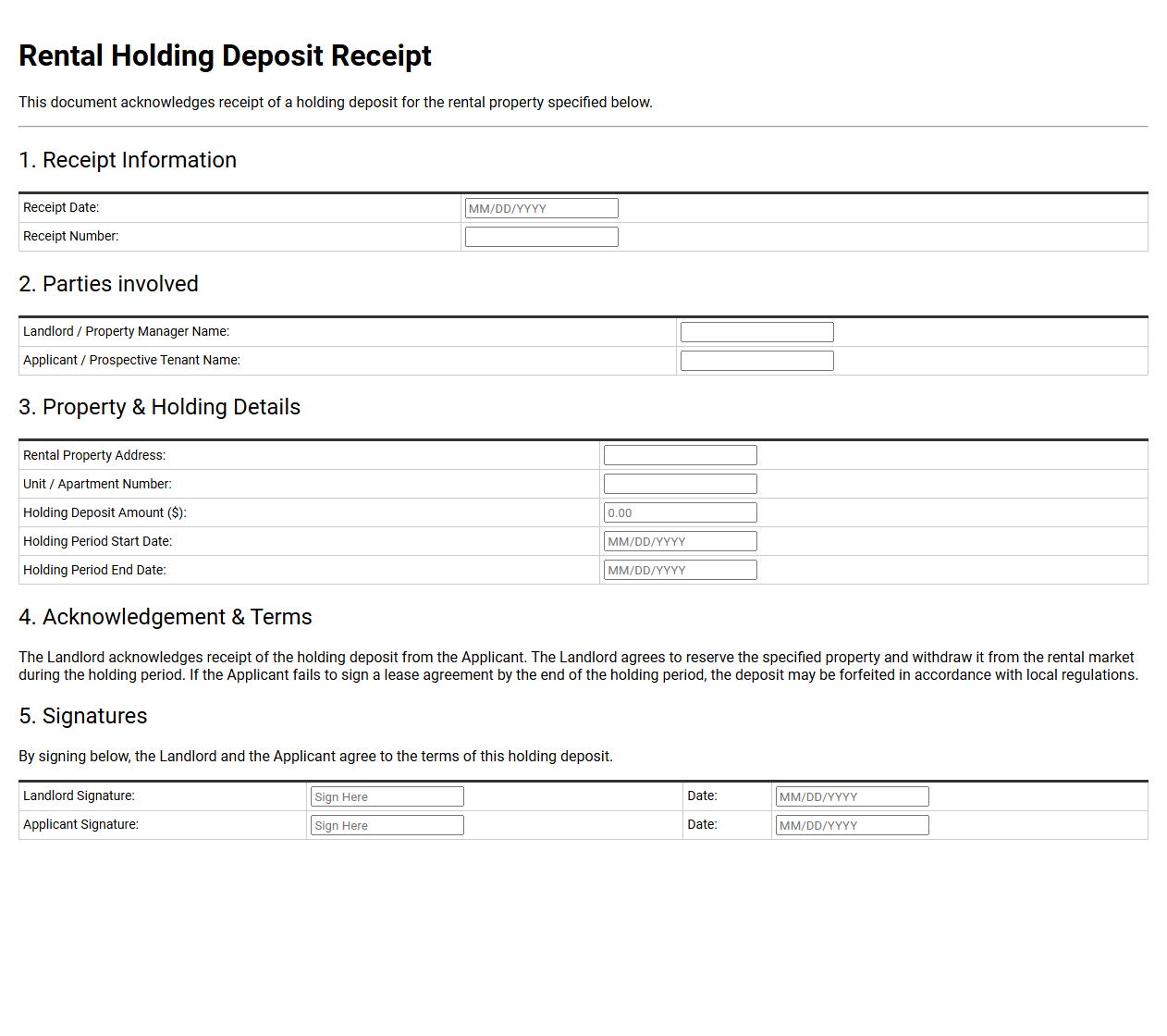Click the 'Holding Deposit Amount ($):' label
The image size is (1167, 1036).
coord(104,512)
